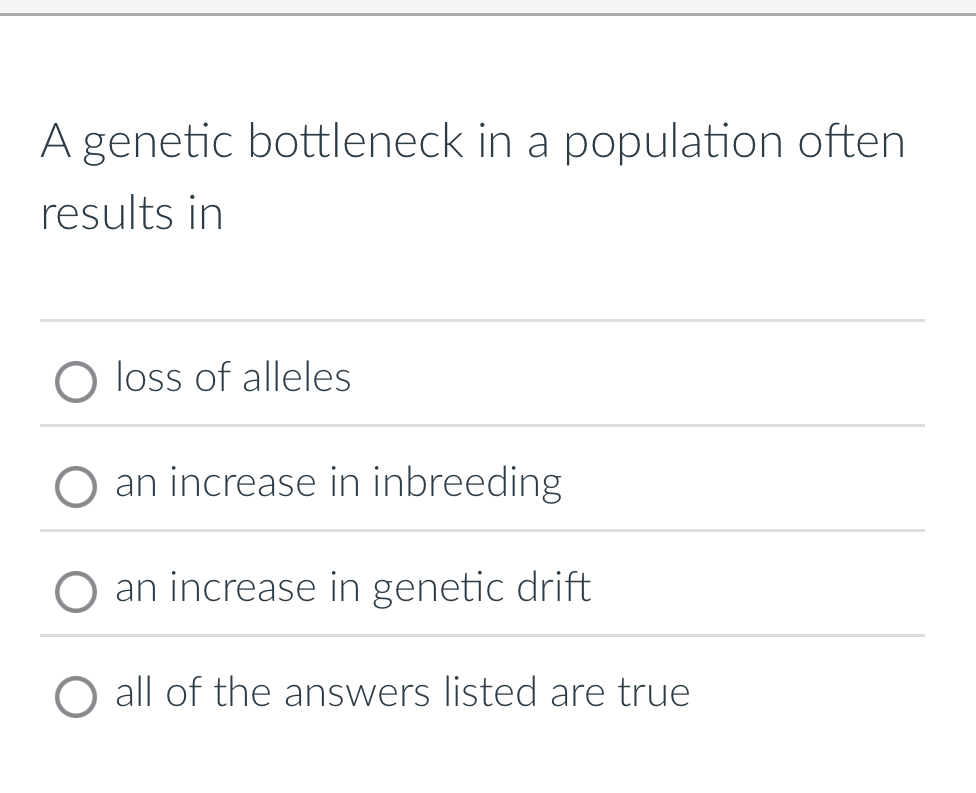Click the top bar of the quiz page
The width and height of the screenshot is (976, 793).
pyautogui.click(x=488, y=8)
